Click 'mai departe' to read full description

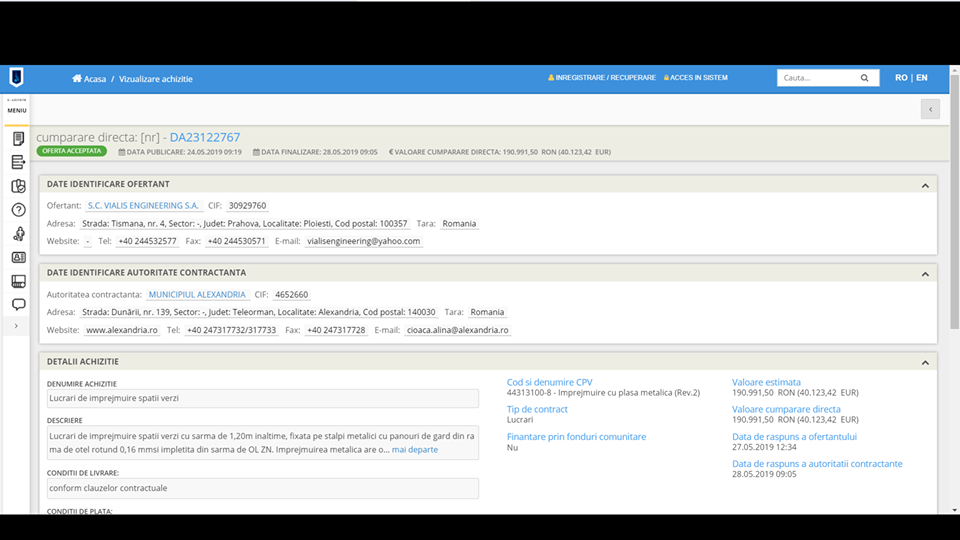(414, 450)
